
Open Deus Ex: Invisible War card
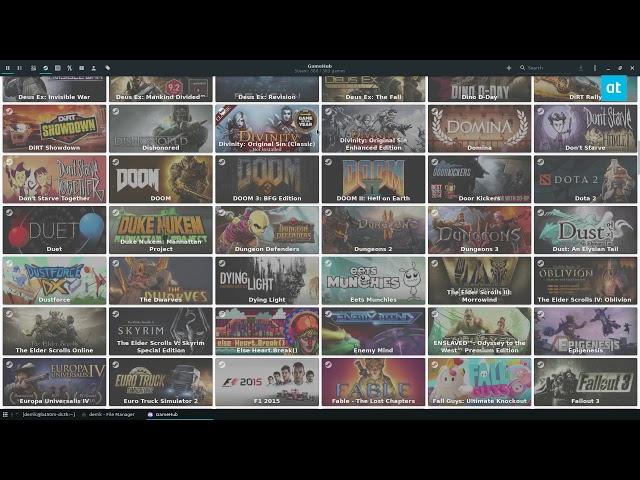(54, 89)
